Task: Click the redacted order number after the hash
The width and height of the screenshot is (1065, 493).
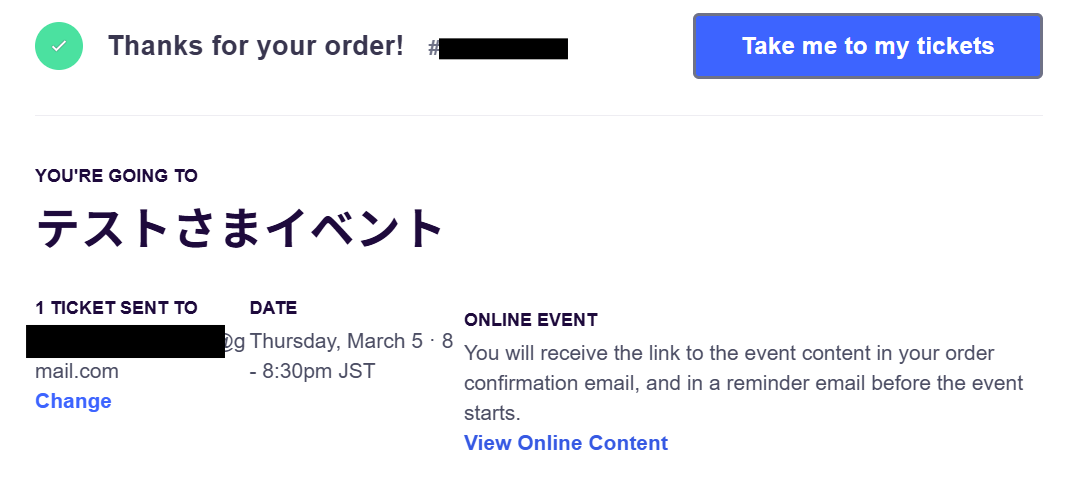Action: tap(503, 48)
